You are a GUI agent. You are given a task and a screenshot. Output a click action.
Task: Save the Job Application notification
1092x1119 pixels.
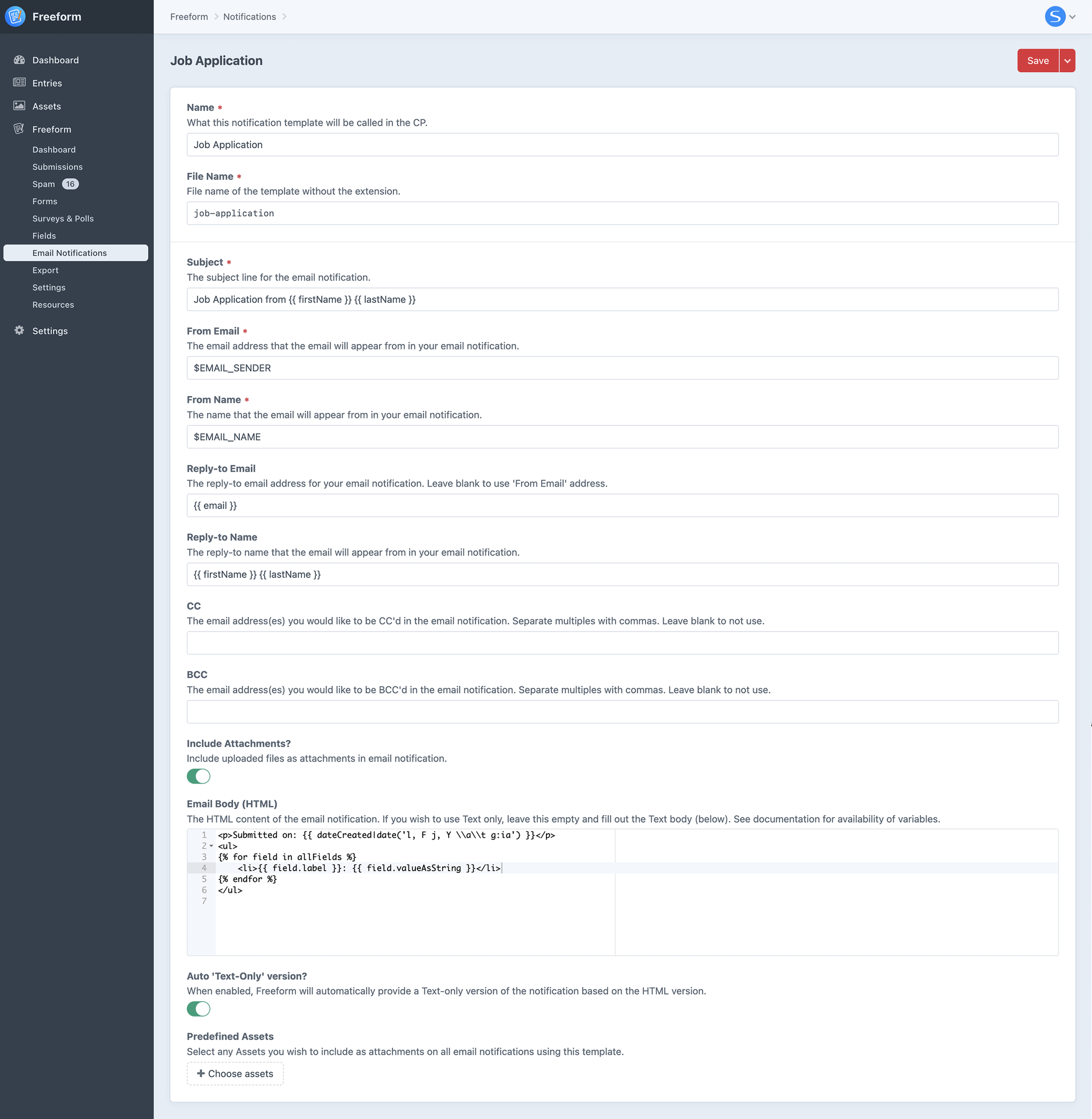(1037, 60)
